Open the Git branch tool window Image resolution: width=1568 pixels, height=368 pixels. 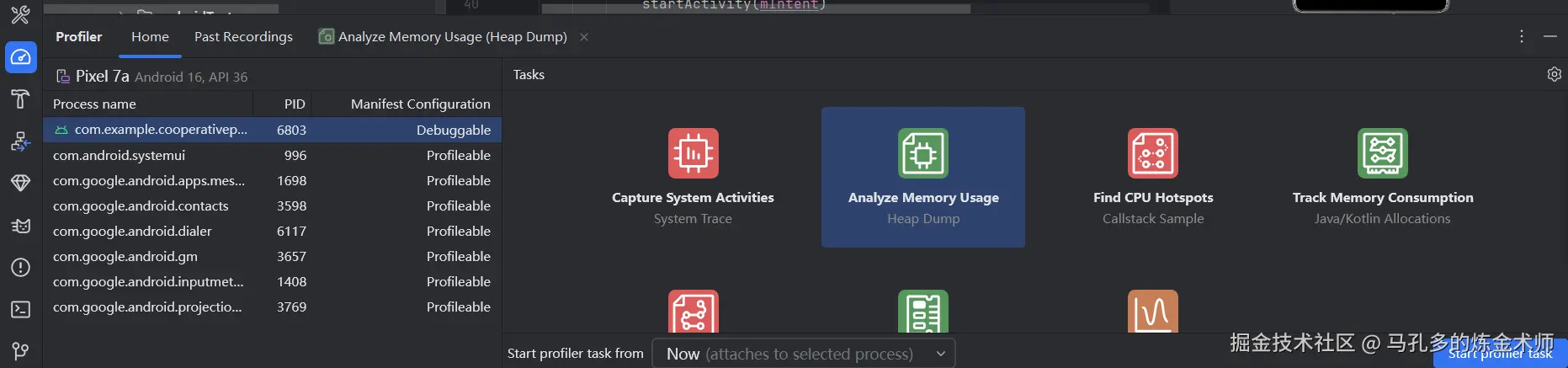21,350
